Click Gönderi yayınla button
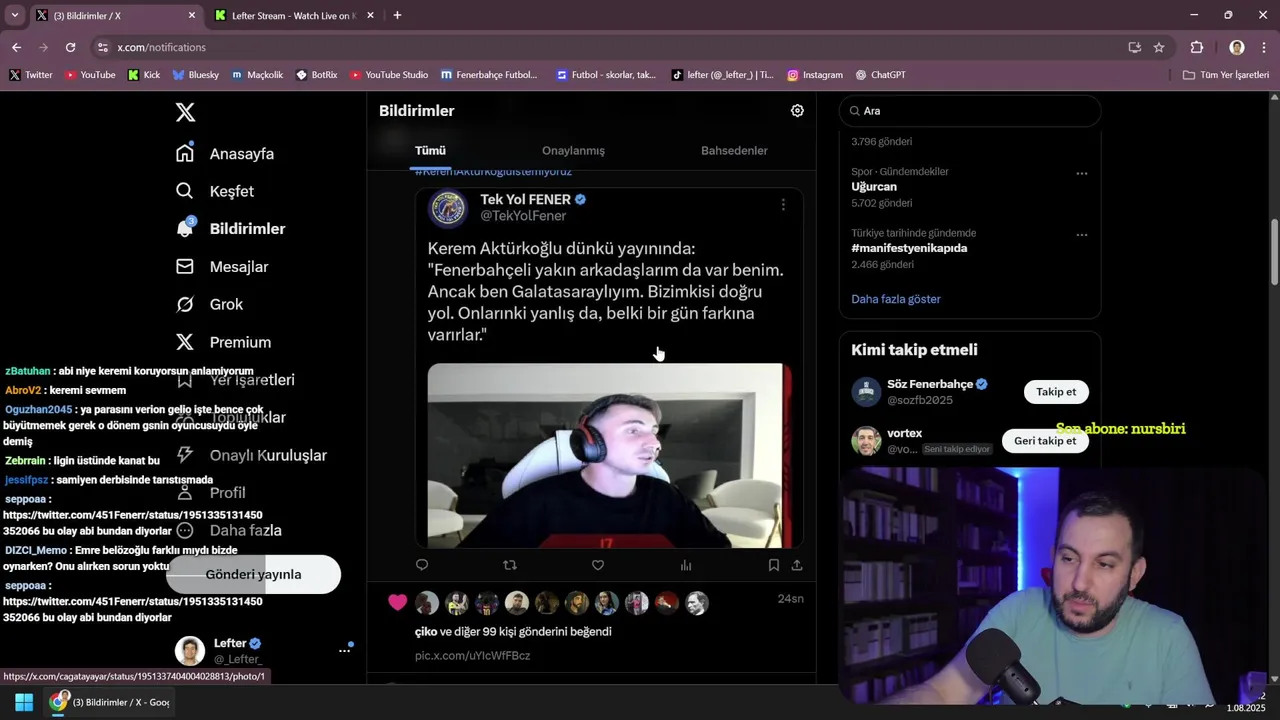Viewport: 1280px width, 720px height. click(253, 574)
